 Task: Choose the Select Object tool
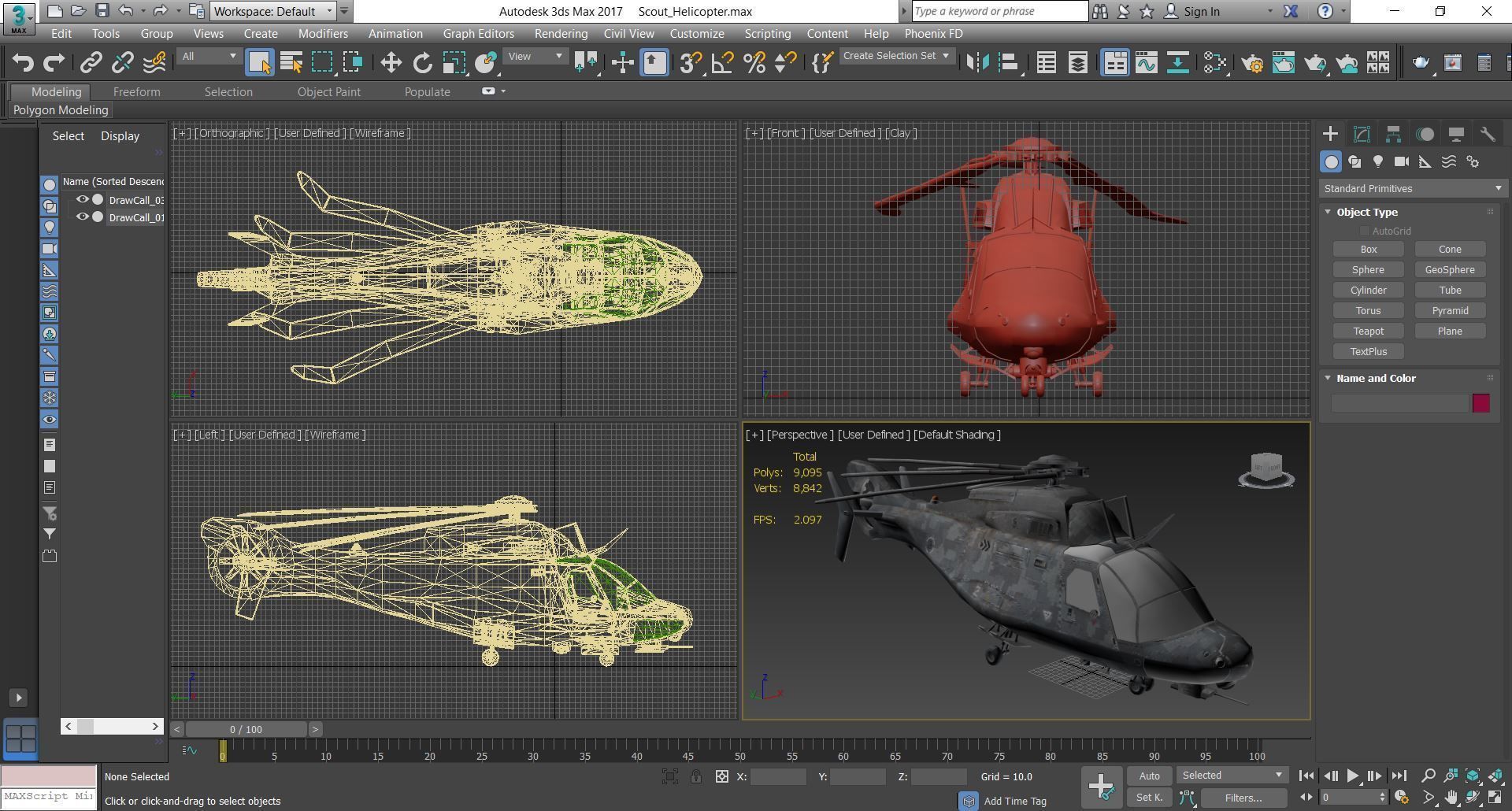(260, 63)
